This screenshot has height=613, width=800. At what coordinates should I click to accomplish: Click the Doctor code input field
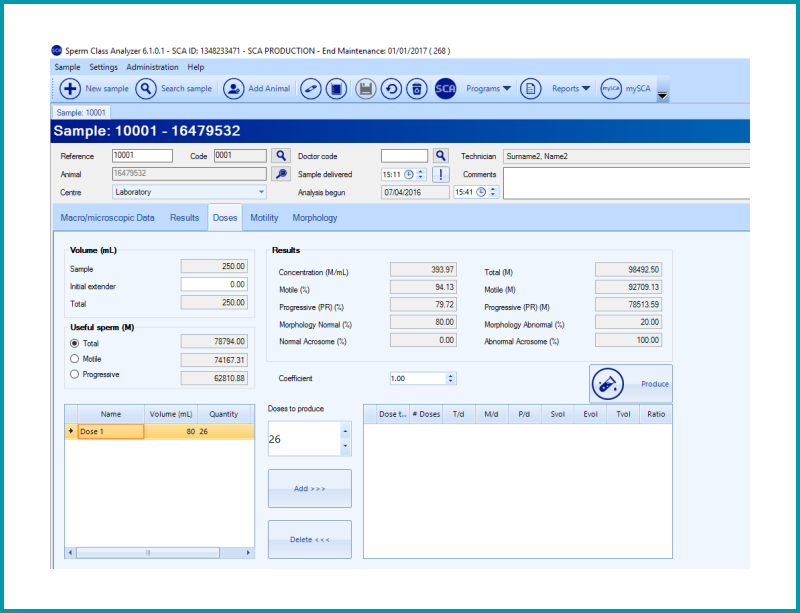click(404, 156)
